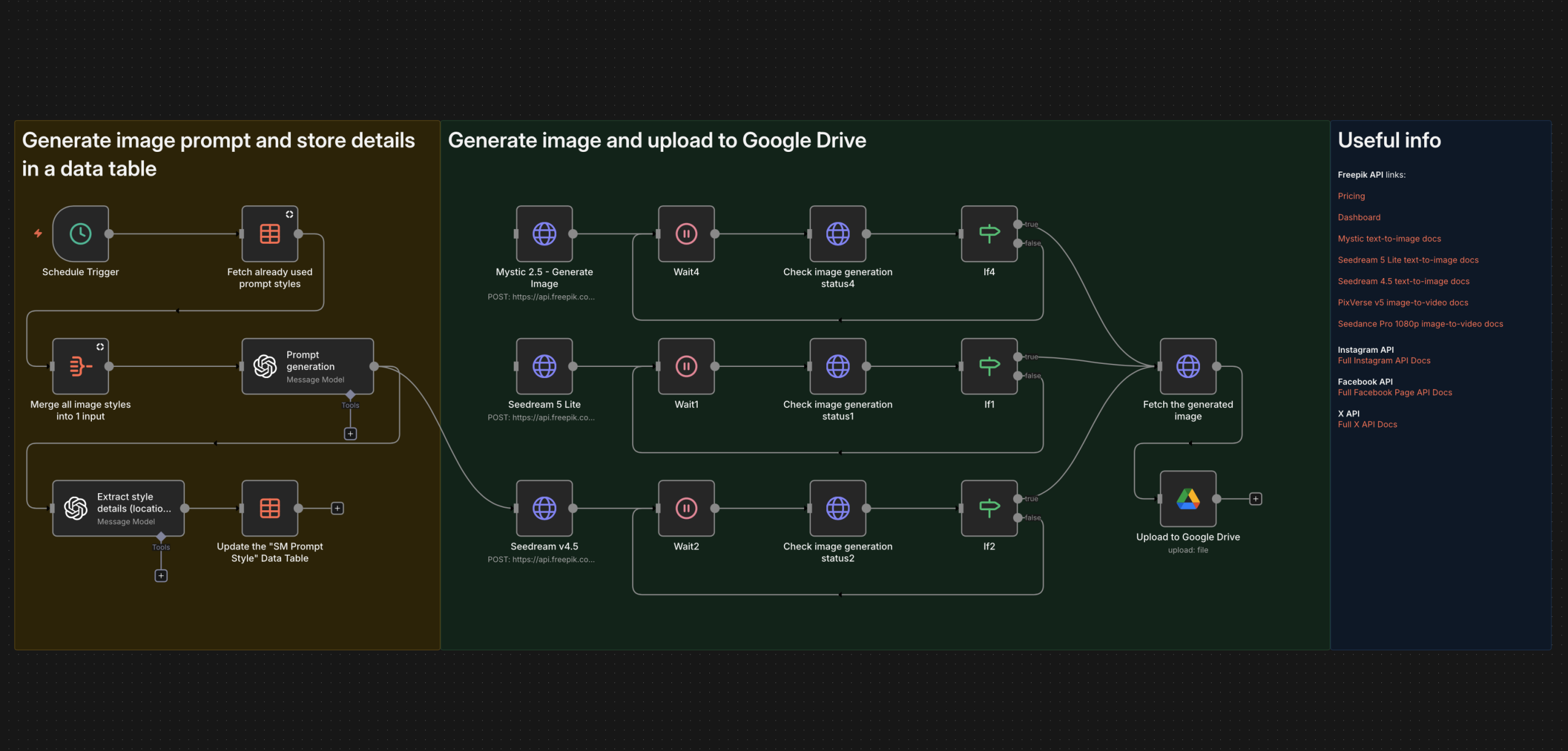The image size is (1568, 751).
Task: Open the Update SM Prompt Style Data Table node
Action: pos(269,507)
